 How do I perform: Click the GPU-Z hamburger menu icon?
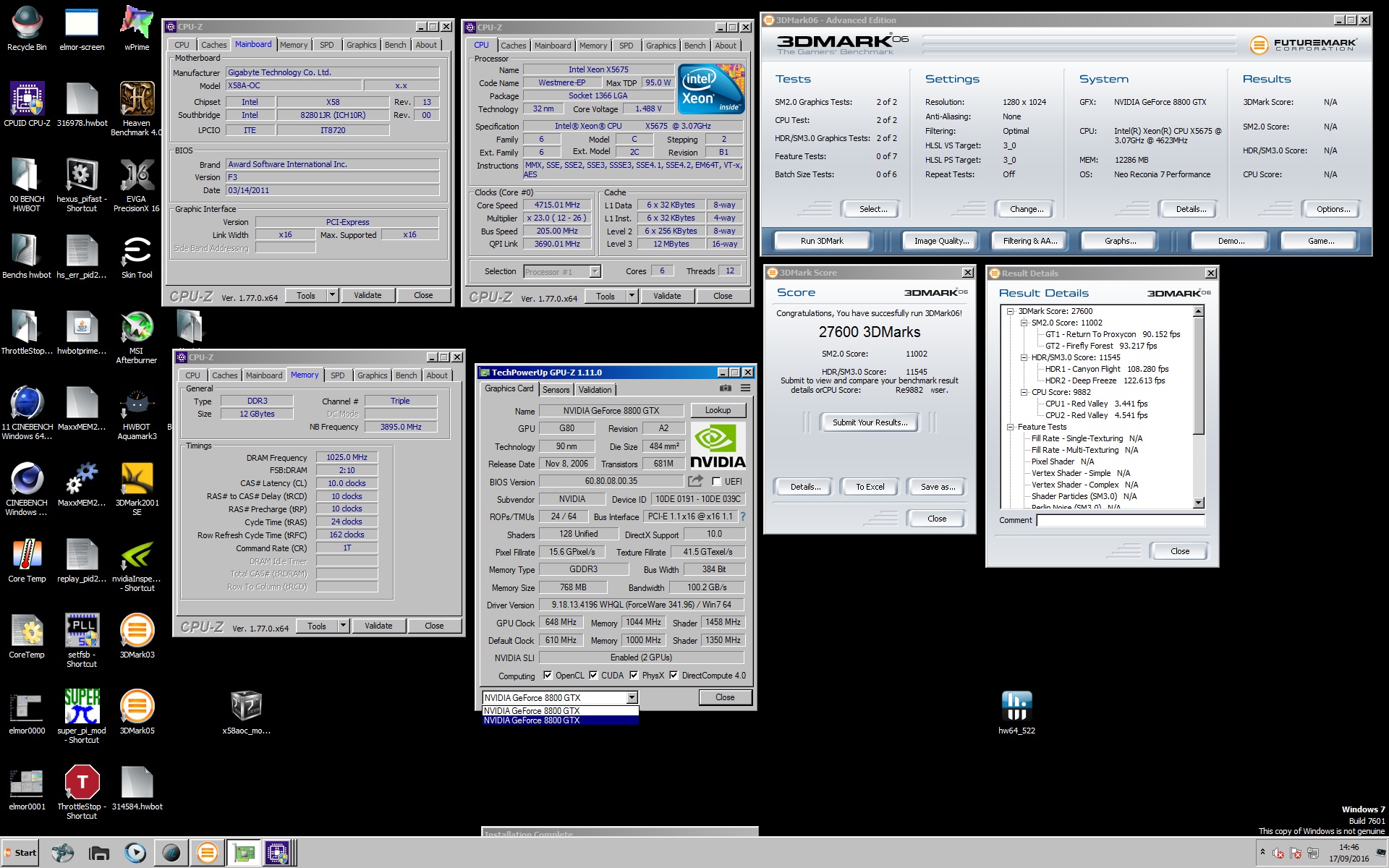click(745, 388)
